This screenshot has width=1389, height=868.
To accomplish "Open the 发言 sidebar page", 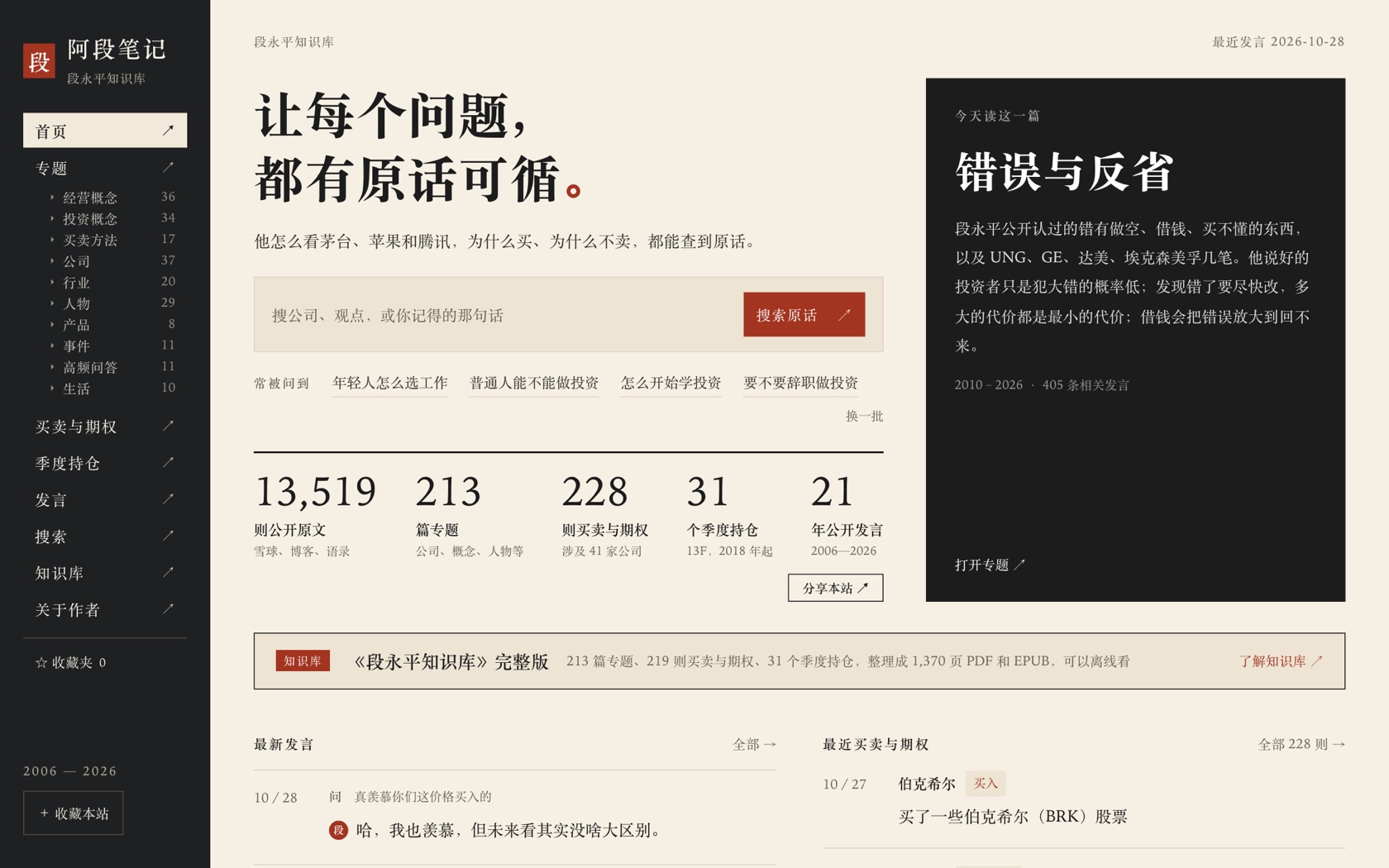I will point(105,500).
